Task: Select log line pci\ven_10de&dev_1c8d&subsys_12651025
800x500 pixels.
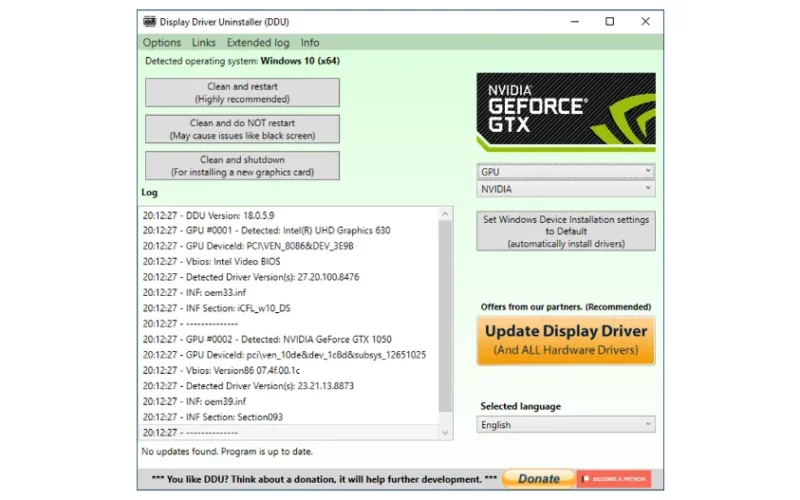Action: click(x=288, y=355)
